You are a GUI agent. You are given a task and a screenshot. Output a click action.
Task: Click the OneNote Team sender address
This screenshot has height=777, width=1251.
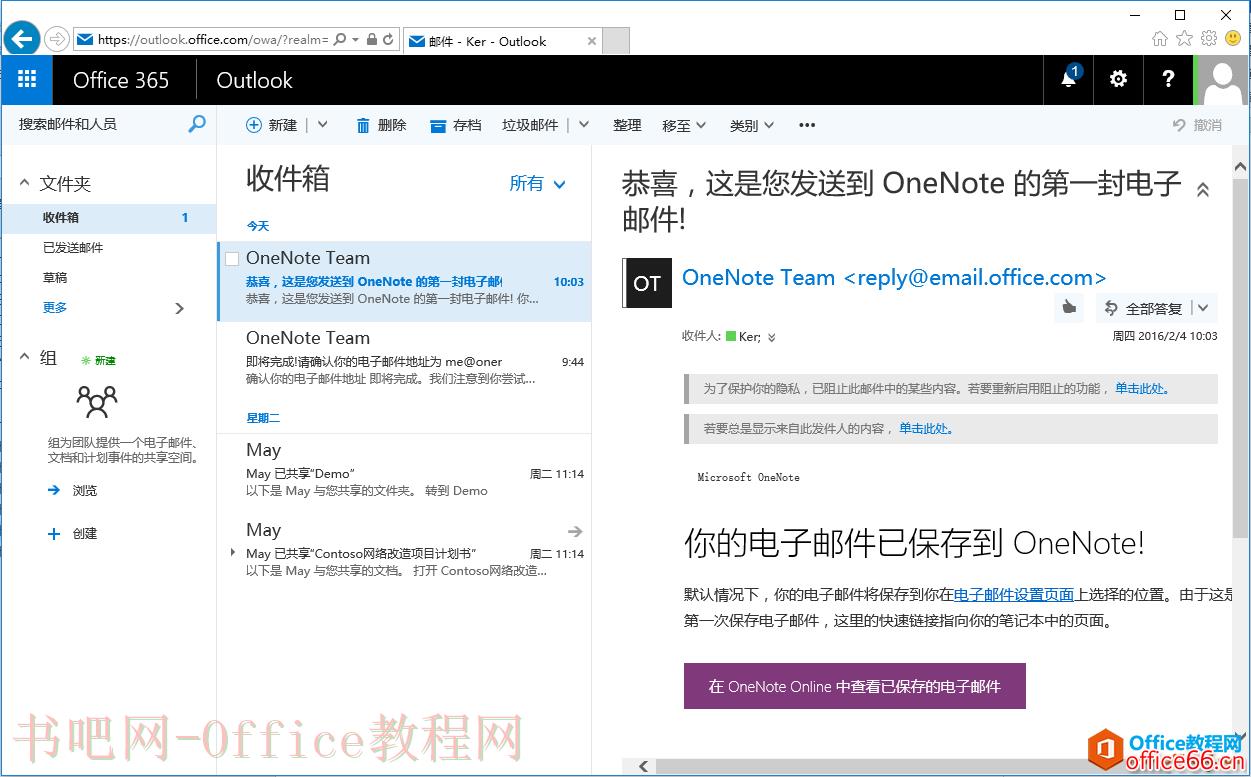click(894, 277)
